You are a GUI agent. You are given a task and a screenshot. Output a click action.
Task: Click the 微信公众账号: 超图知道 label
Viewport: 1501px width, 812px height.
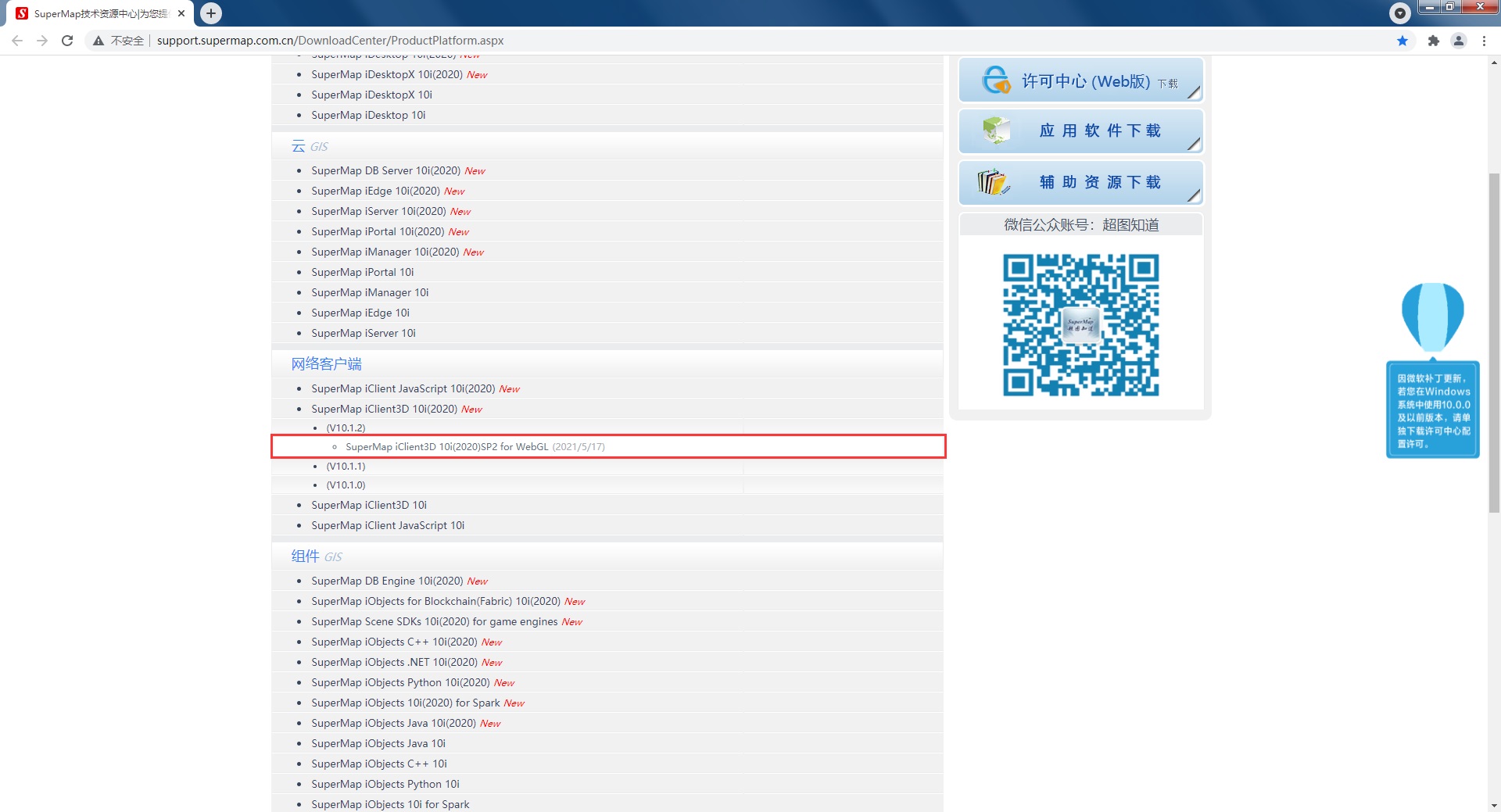point(1081,225)
